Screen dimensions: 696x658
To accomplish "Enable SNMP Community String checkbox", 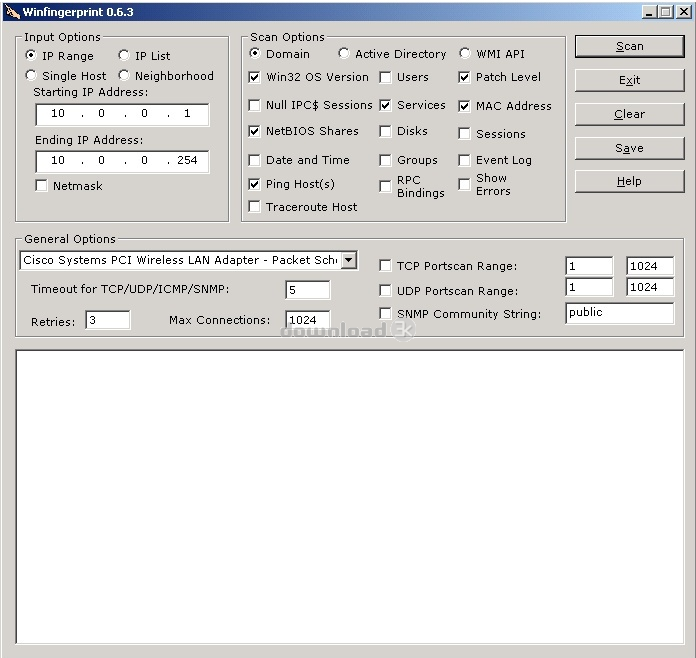I will [x=385, y=313].
